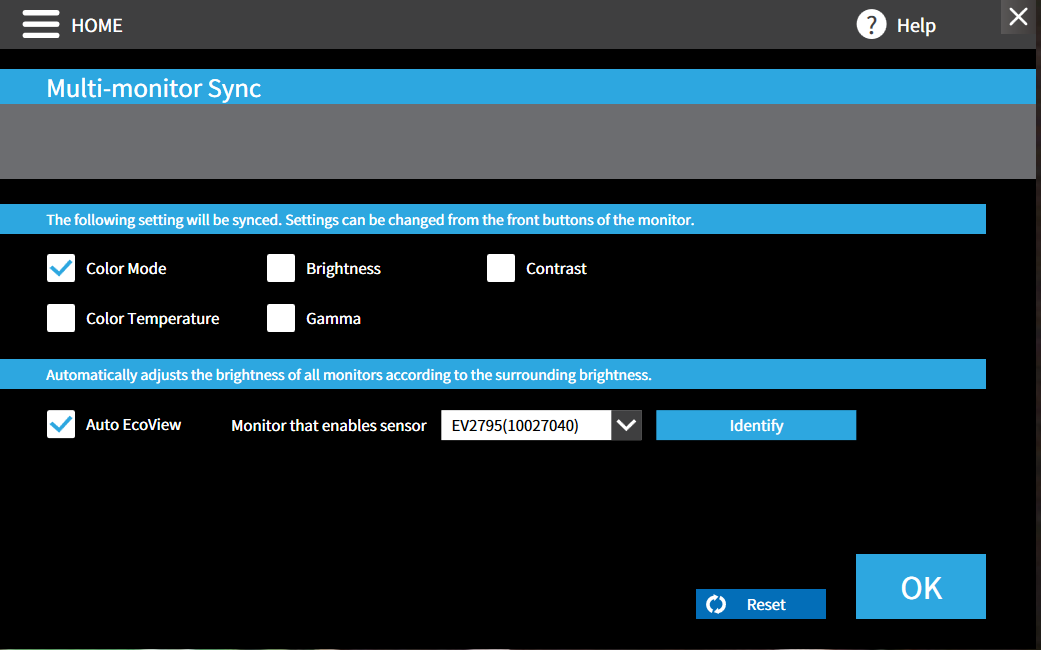Confirm settings with the OK button
Image resolution: width=1041 pixels, height=650 pixels.
[x=921, y=586]
